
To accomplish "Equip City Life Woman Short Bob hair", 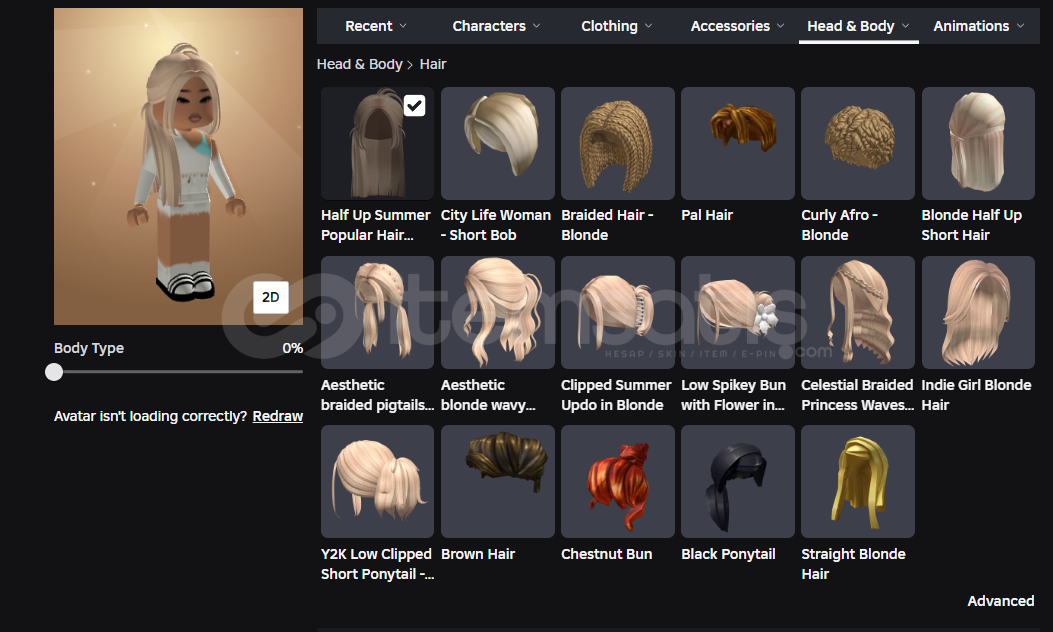I will point(498,143).
